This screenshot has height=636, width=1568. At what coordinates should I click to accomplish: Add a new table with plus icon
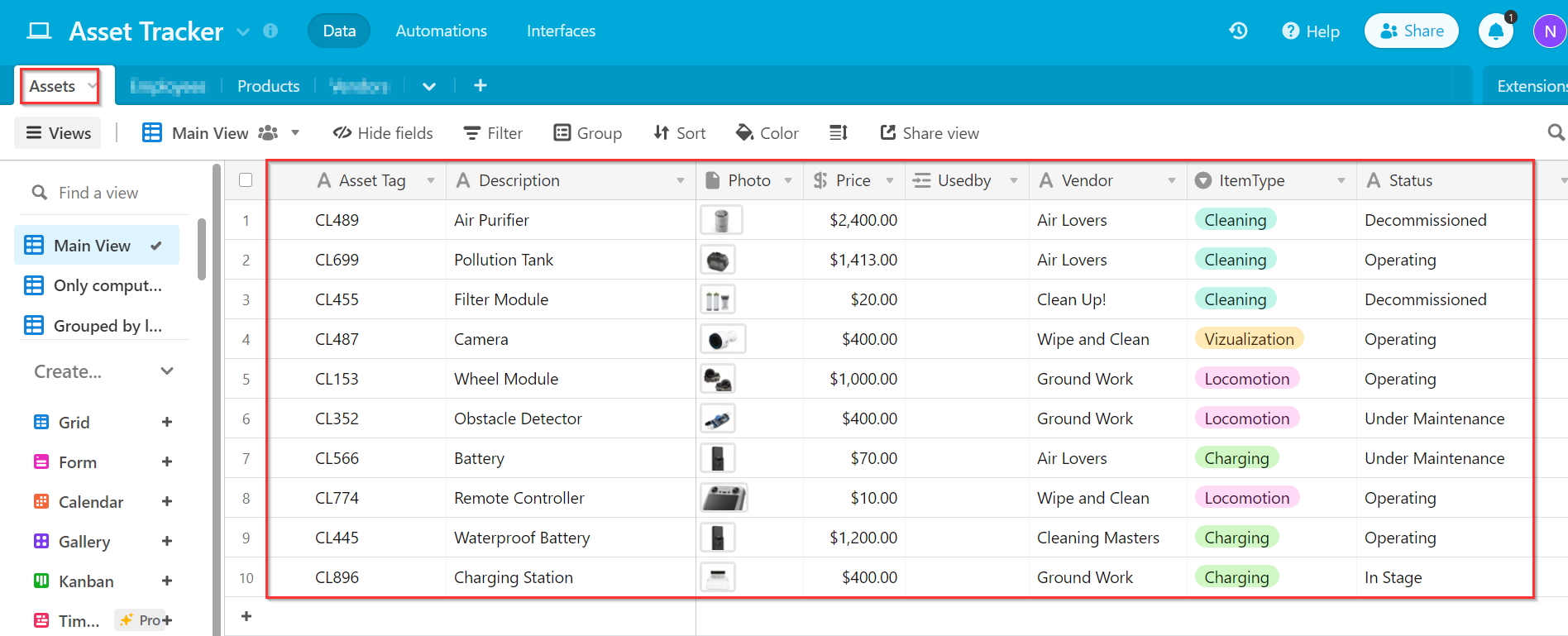click(480, 86)
